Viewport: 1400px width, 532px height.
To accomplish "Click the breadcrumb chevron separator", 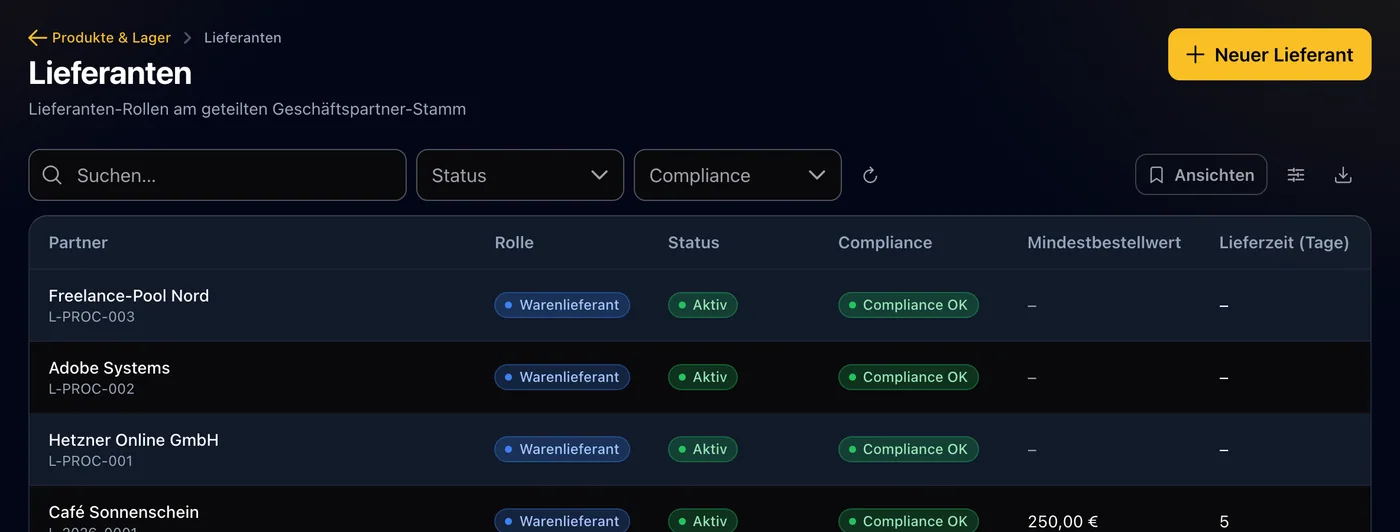I will 187,38.
